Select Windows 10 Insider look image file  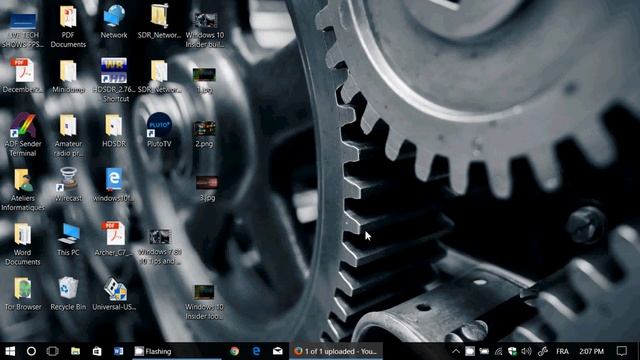pyautogui.click(x=204, y=302)
